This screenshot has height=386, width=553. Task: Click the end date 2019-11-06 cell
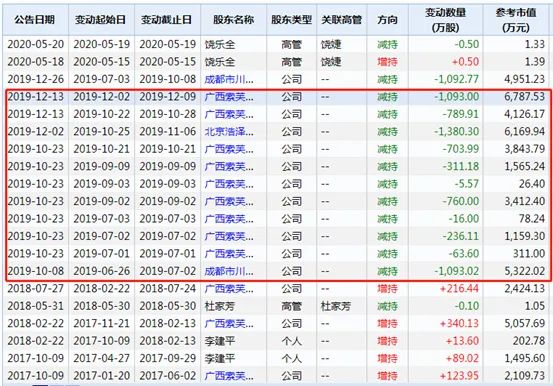(x=168, y=132)
